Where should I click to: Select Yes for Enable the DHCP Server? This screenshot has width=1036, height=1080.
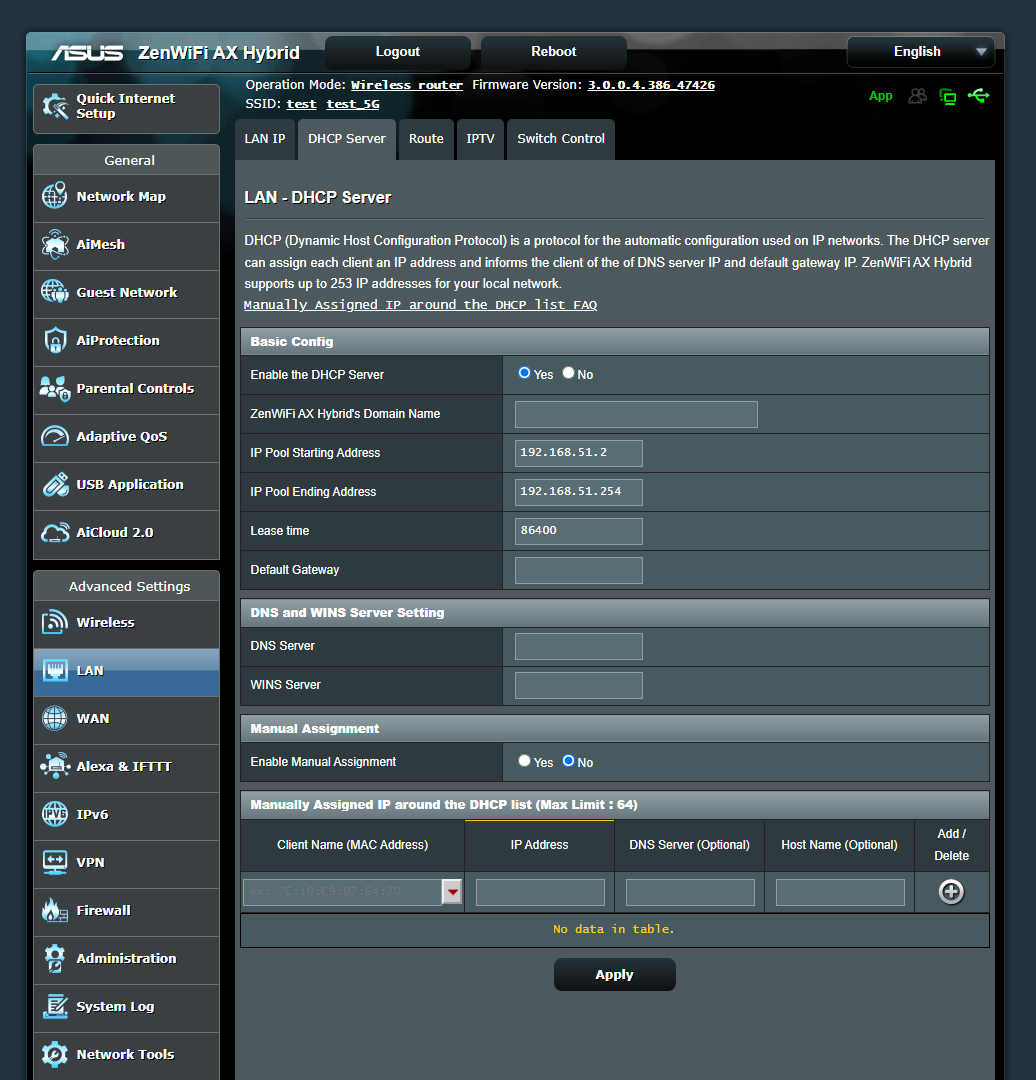(x=524, y=371)
